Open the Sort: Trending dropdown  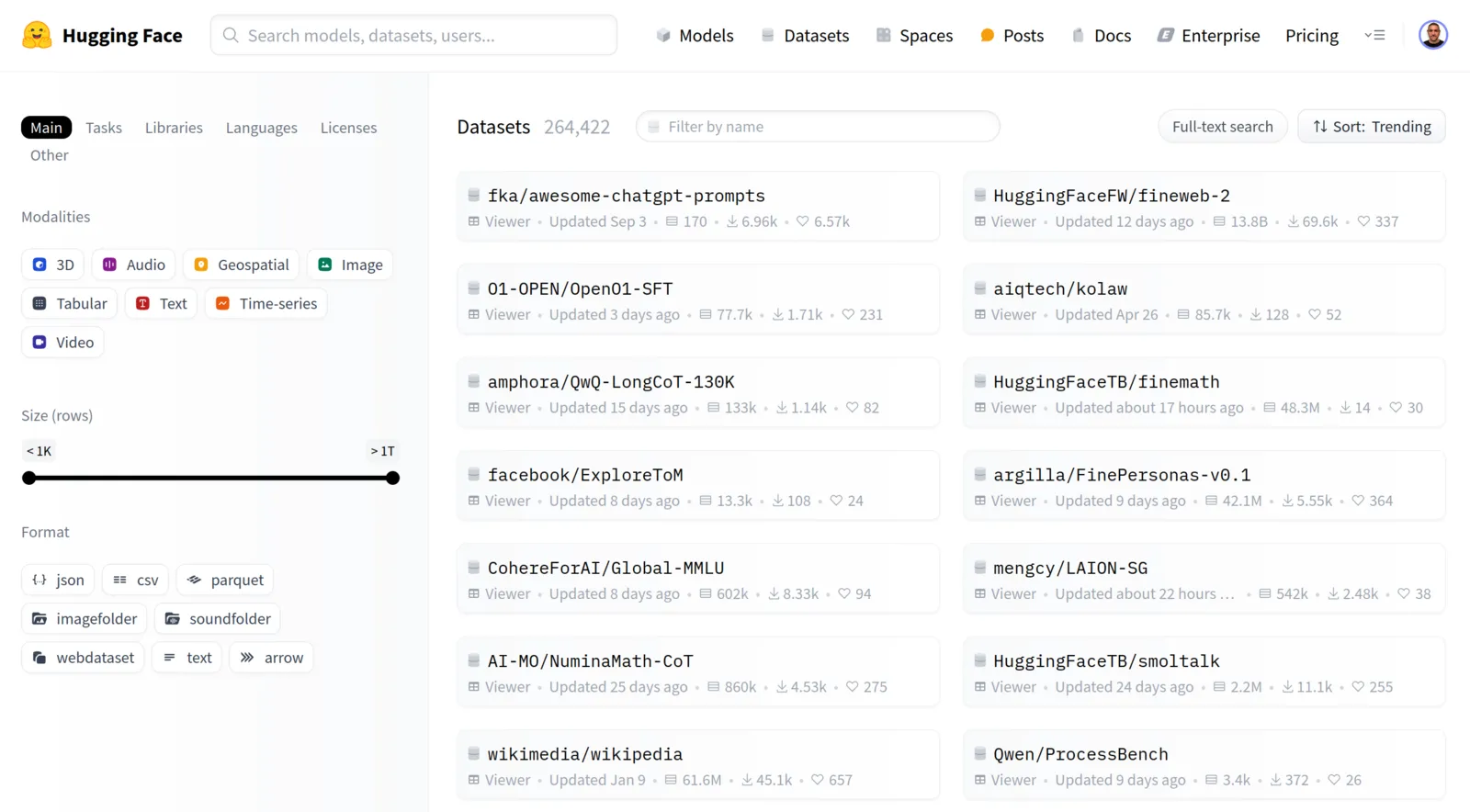coord(1372,126)
